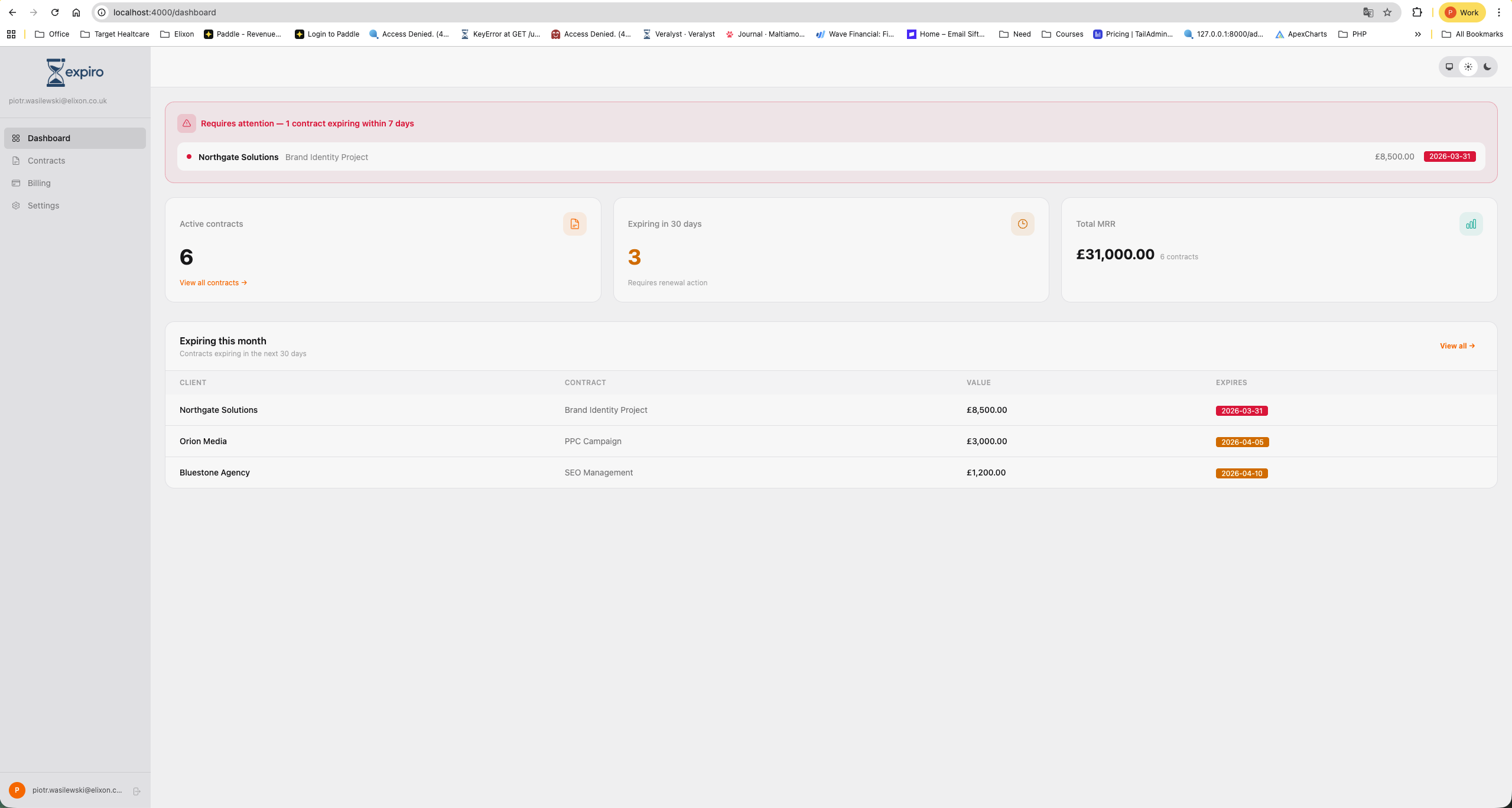The width and height of the screenshot is (1512, 808).
Task: Open the Courses bookmark folder
Action: tap(1062, 34)
